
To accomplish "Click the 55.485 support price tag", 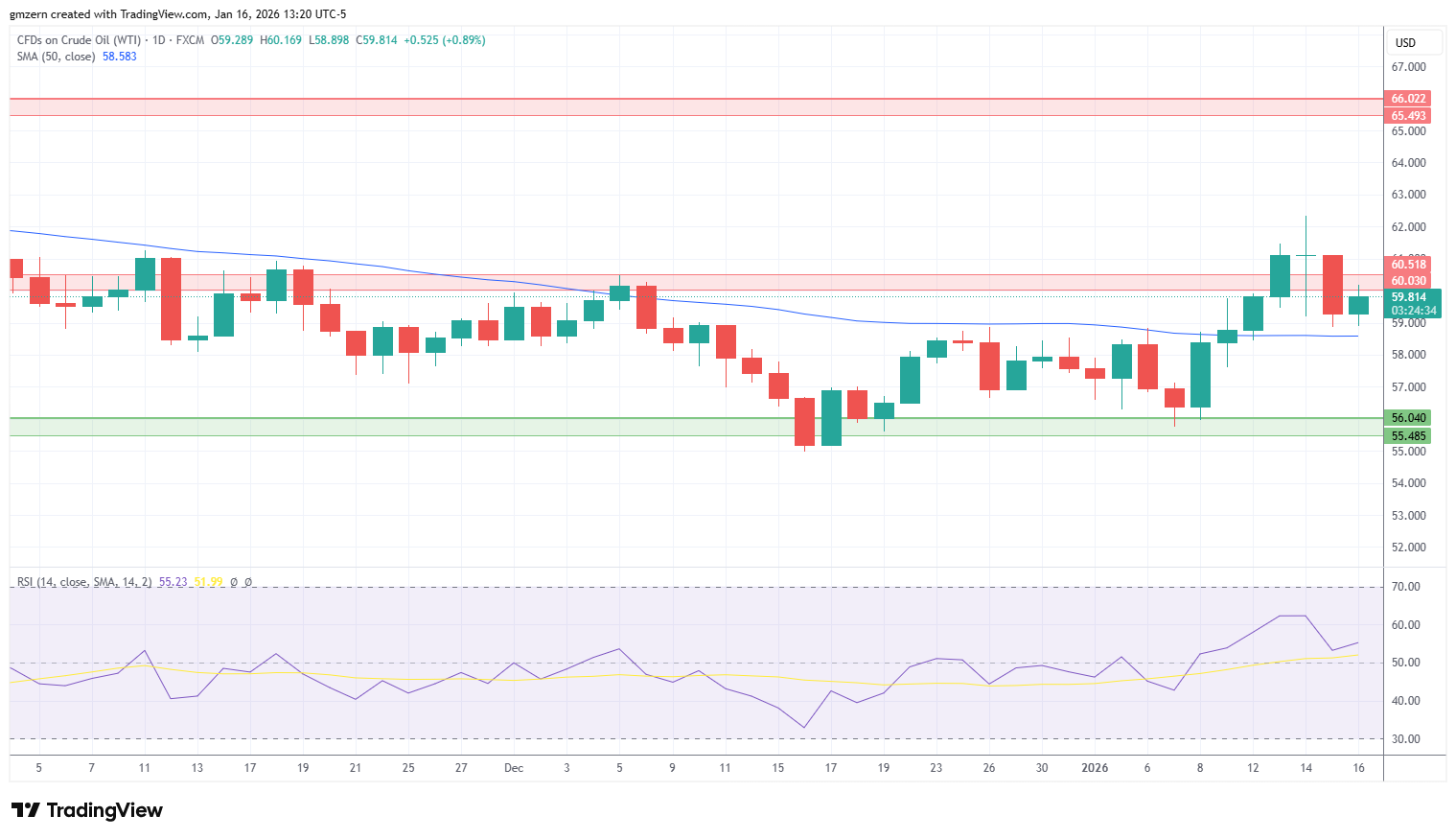I will [1408, 436].
